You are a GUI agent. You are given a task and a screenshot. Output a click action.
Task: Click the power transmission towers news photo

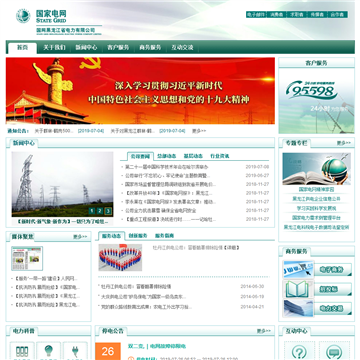pos(62,184)
